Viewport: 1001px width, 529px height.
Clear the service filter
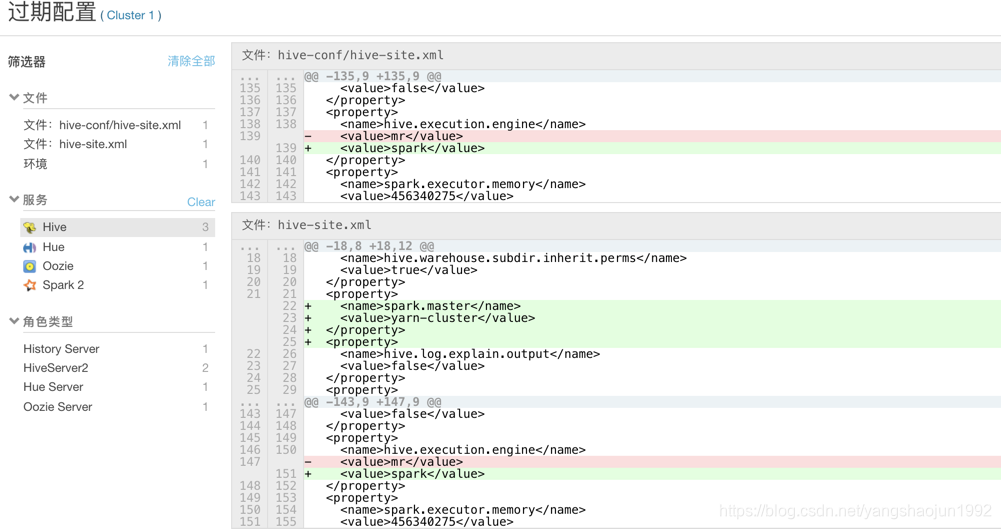[x=201, y=202]
